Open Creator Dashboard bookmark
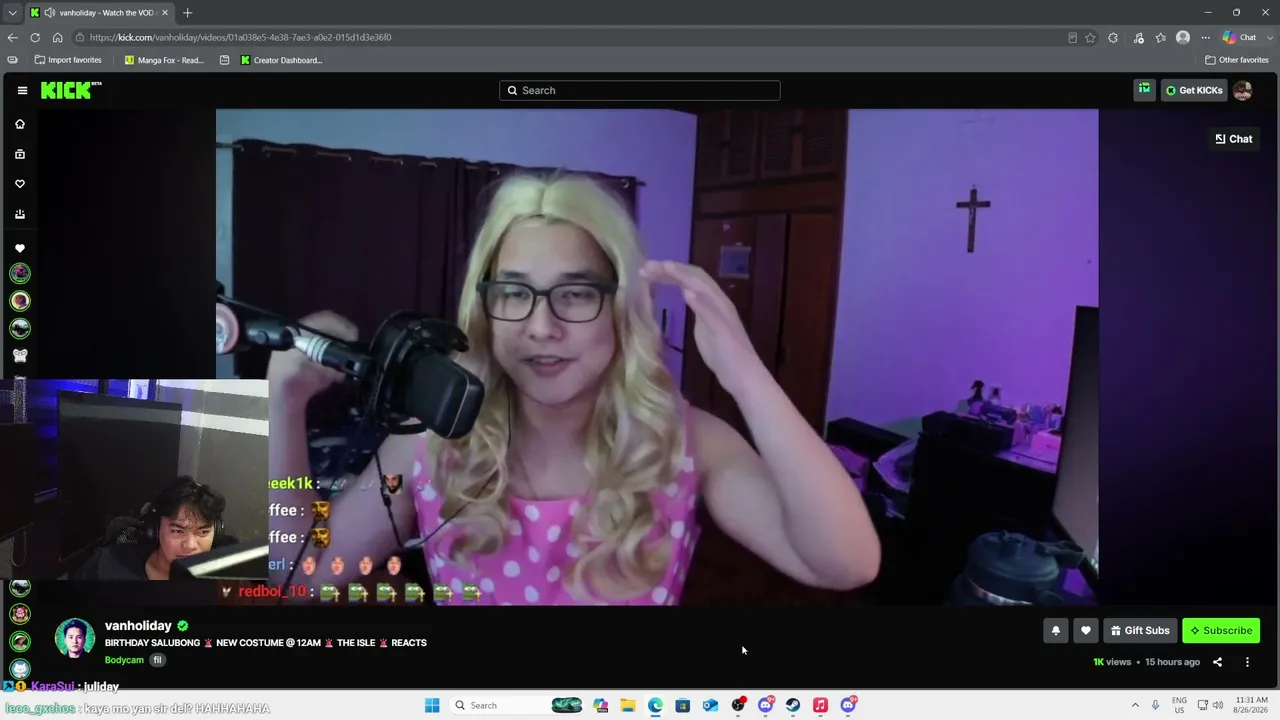This screenshot has width=1280, height=720. point(281,60)
